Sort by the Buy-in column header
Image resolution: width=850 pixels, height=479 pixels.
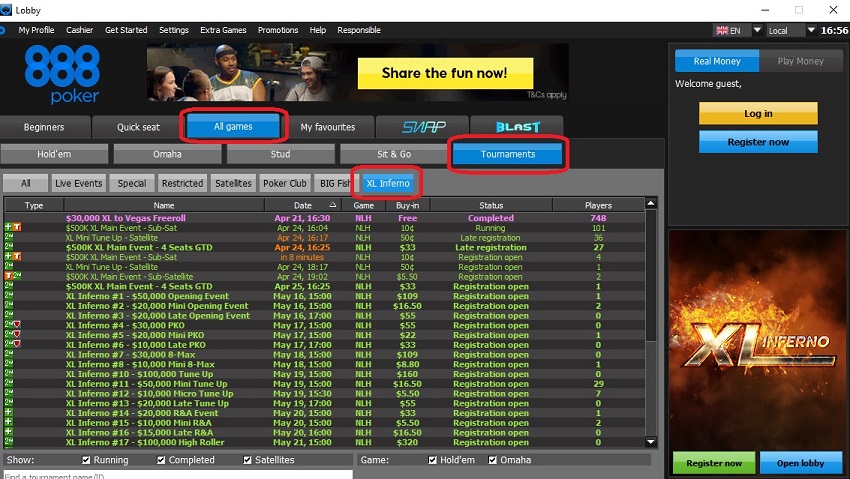tap(408, 205)
